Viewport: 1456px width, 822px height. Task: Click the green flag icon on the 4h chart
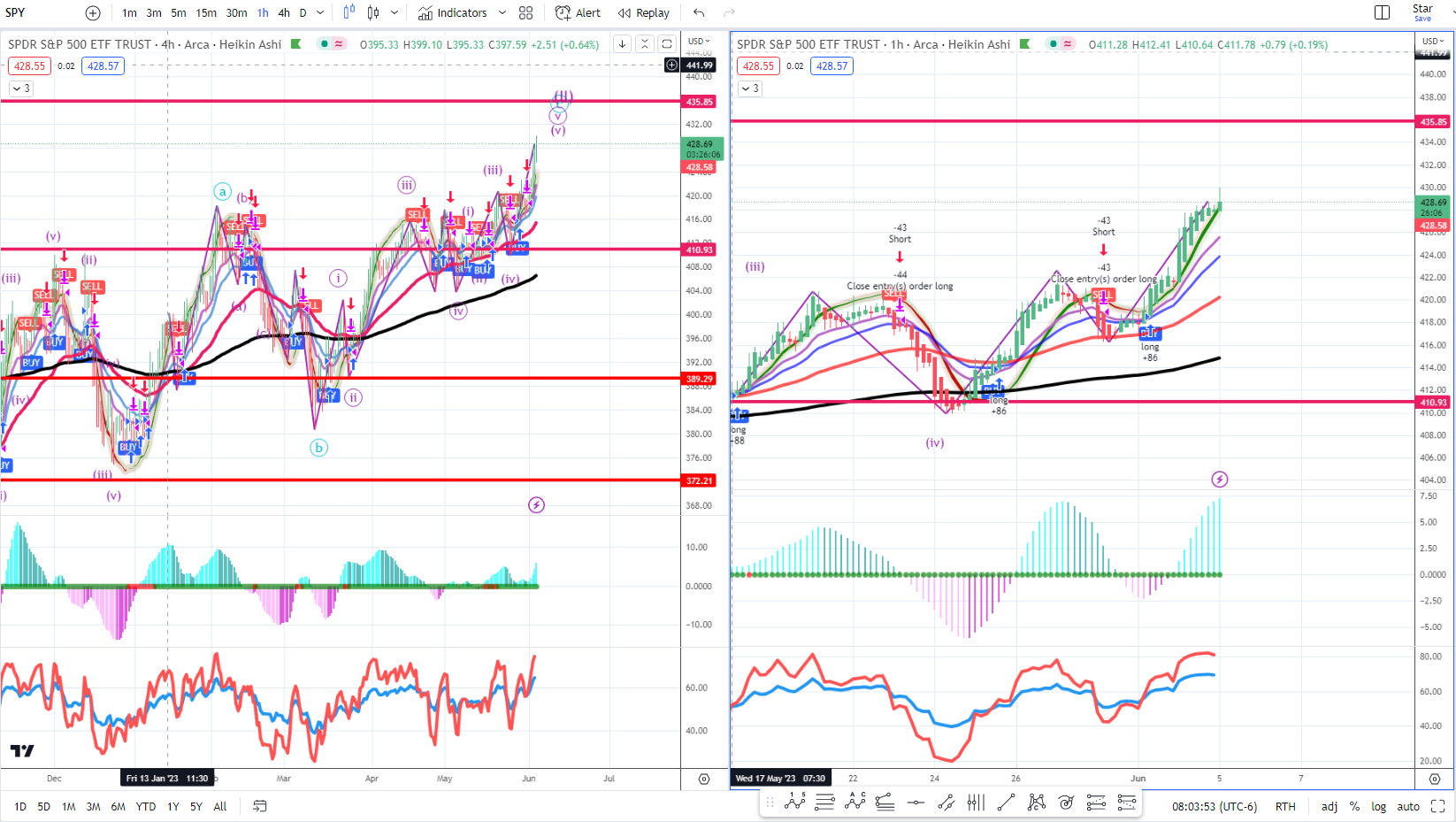(296, 44)
